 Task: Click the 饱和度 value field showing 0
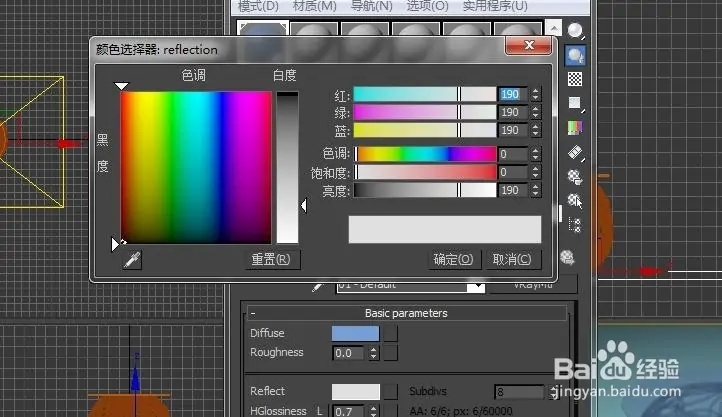[x=512, y=172]
